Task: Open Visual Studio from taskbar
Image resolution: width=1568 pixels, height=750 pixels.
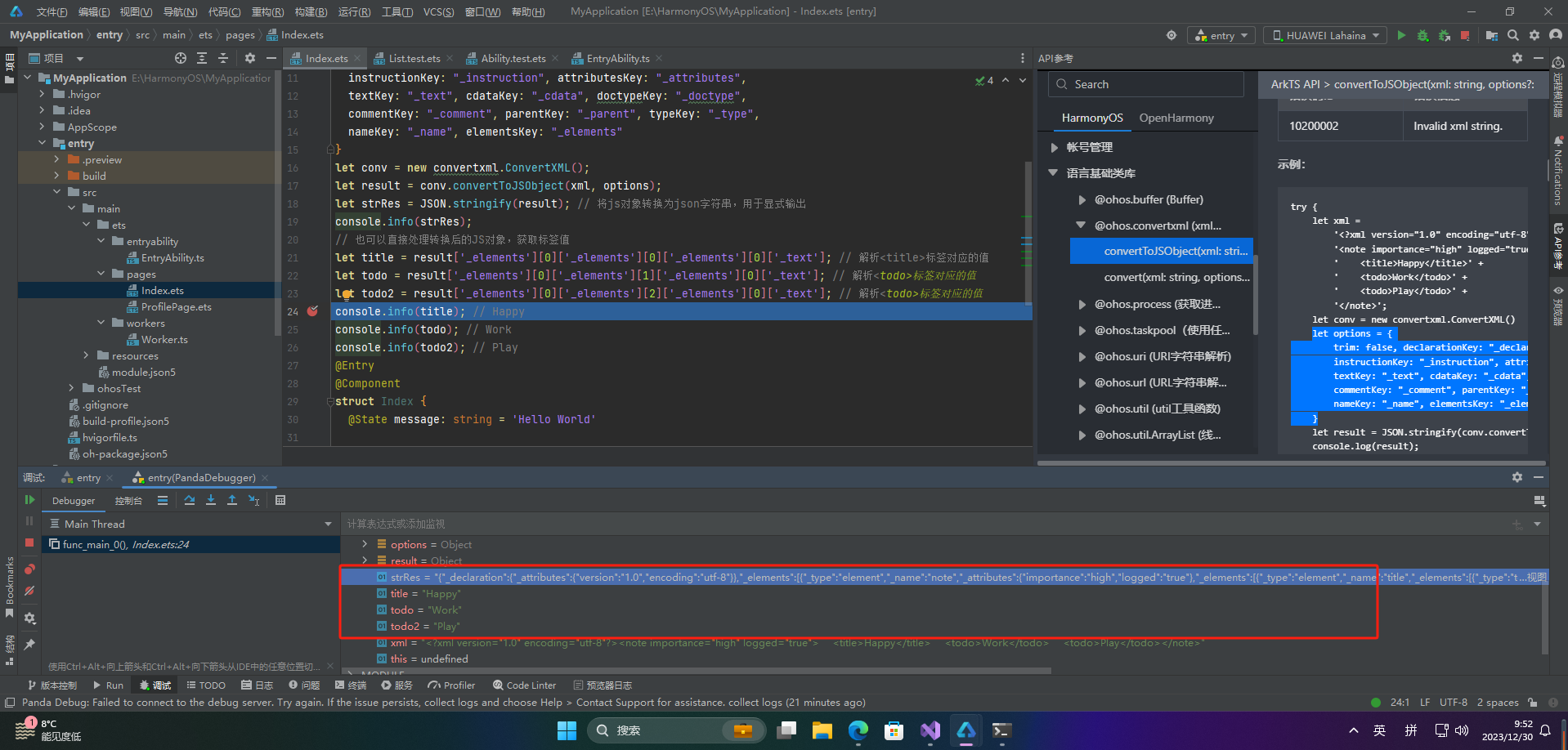Action: pyautogui.click(x=930, y=730)
